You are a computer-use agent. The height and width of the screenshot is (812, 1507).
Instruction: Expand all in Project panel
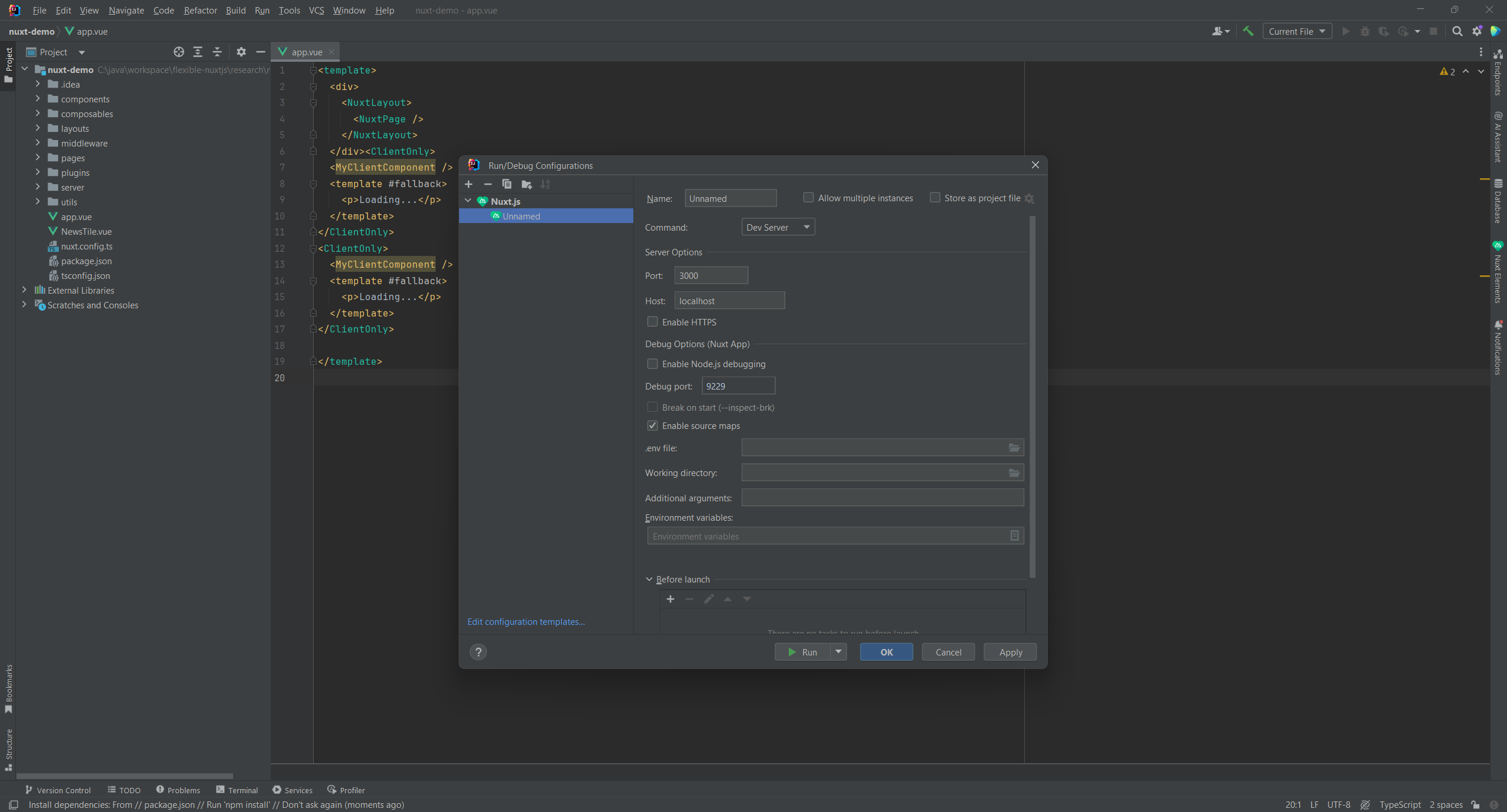point(198,52)
